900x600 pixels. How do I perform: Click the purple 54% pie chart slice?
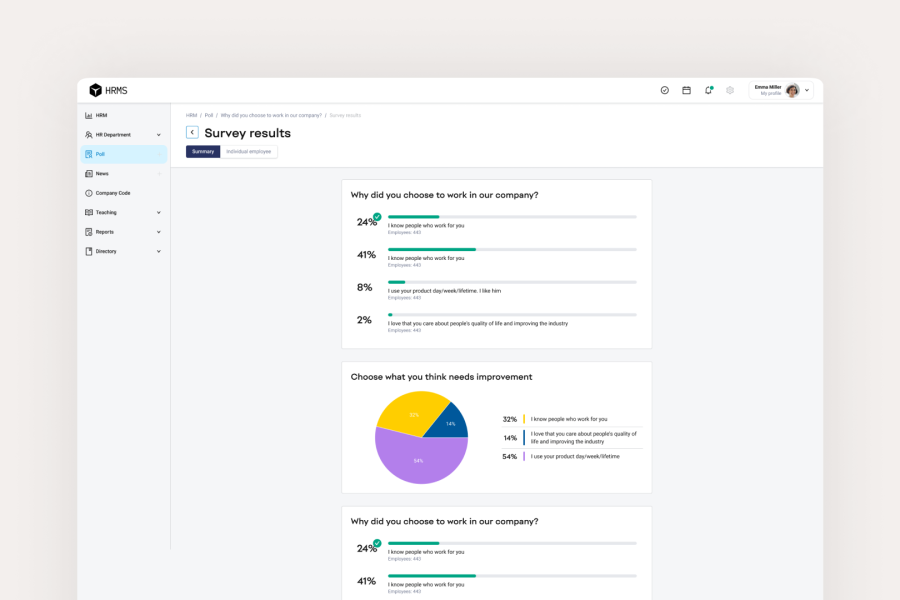418,460
